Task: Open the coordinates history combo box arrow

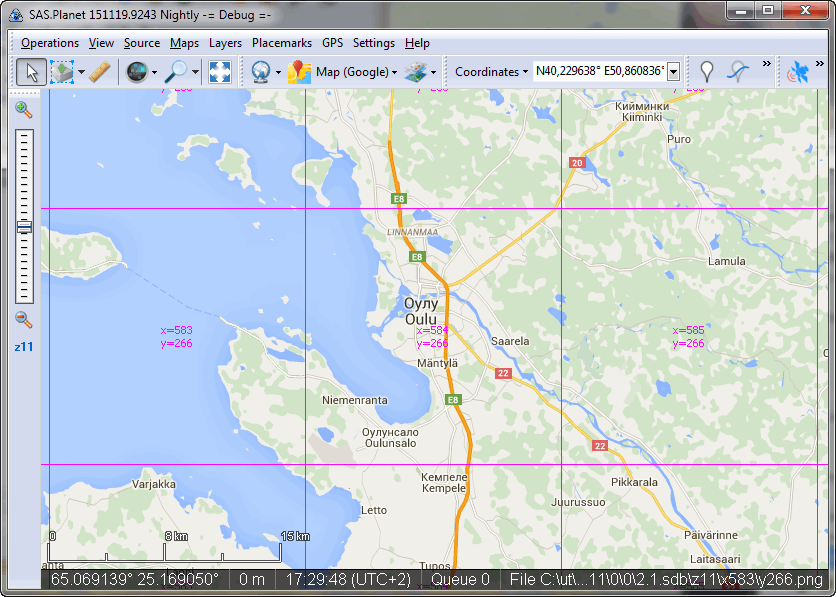Action: click(673, 72)
